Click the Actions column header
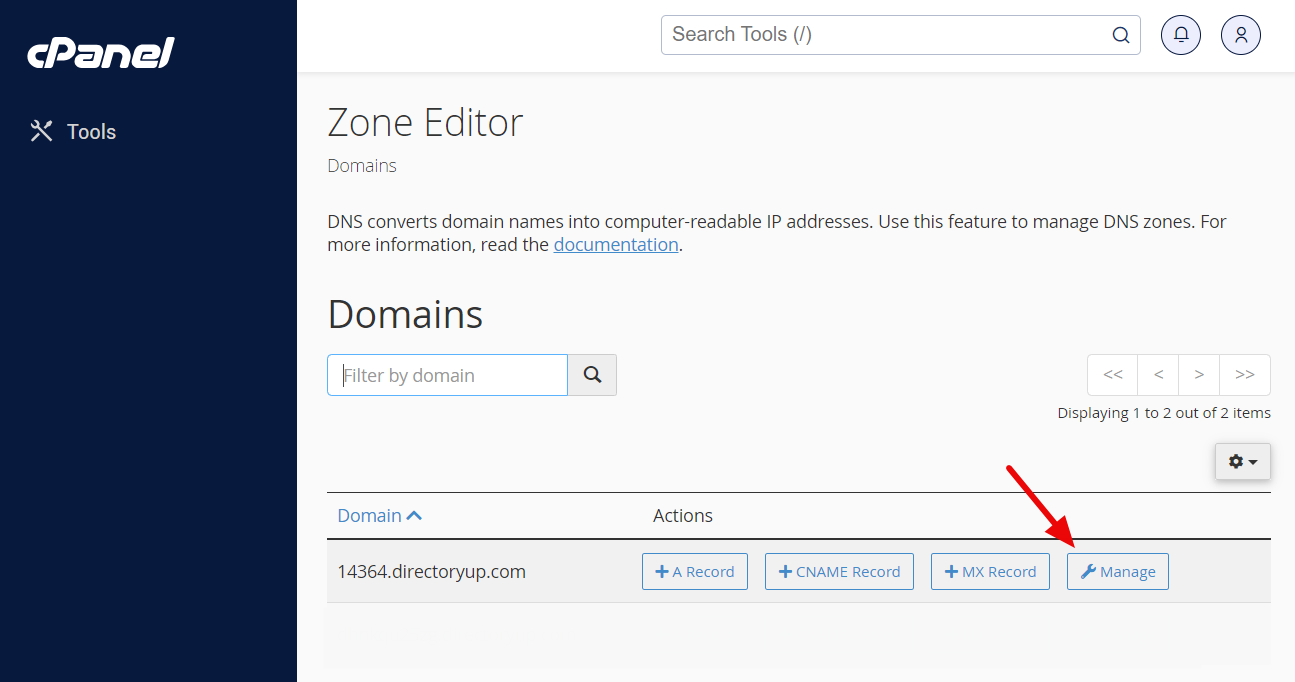This screenshot has width=1295, height=682. (x=683, y=516)
